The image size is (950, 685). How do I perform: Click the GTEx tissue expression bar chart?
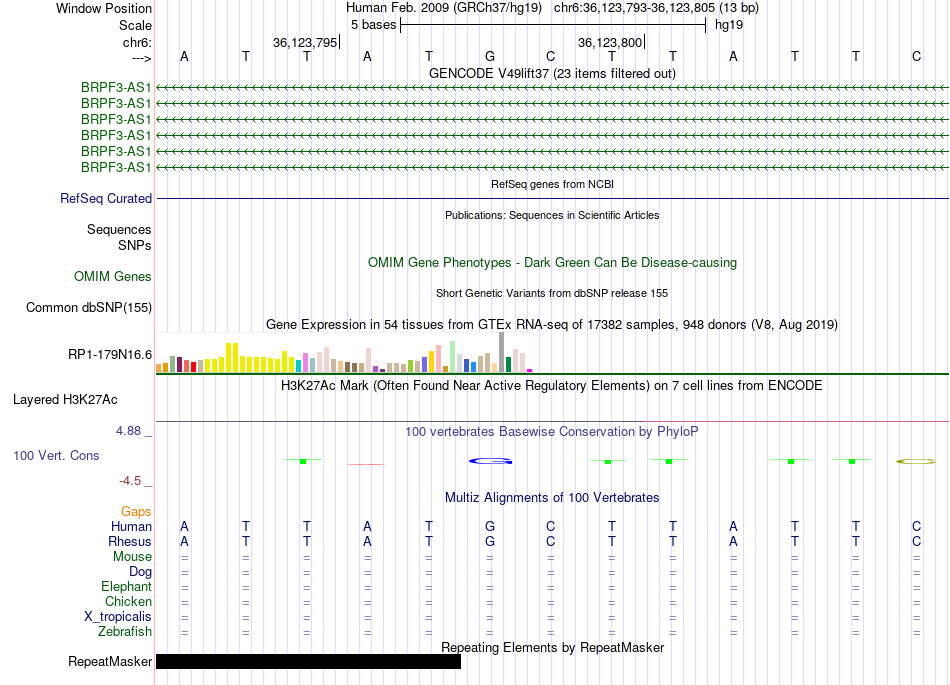point(344,352)
